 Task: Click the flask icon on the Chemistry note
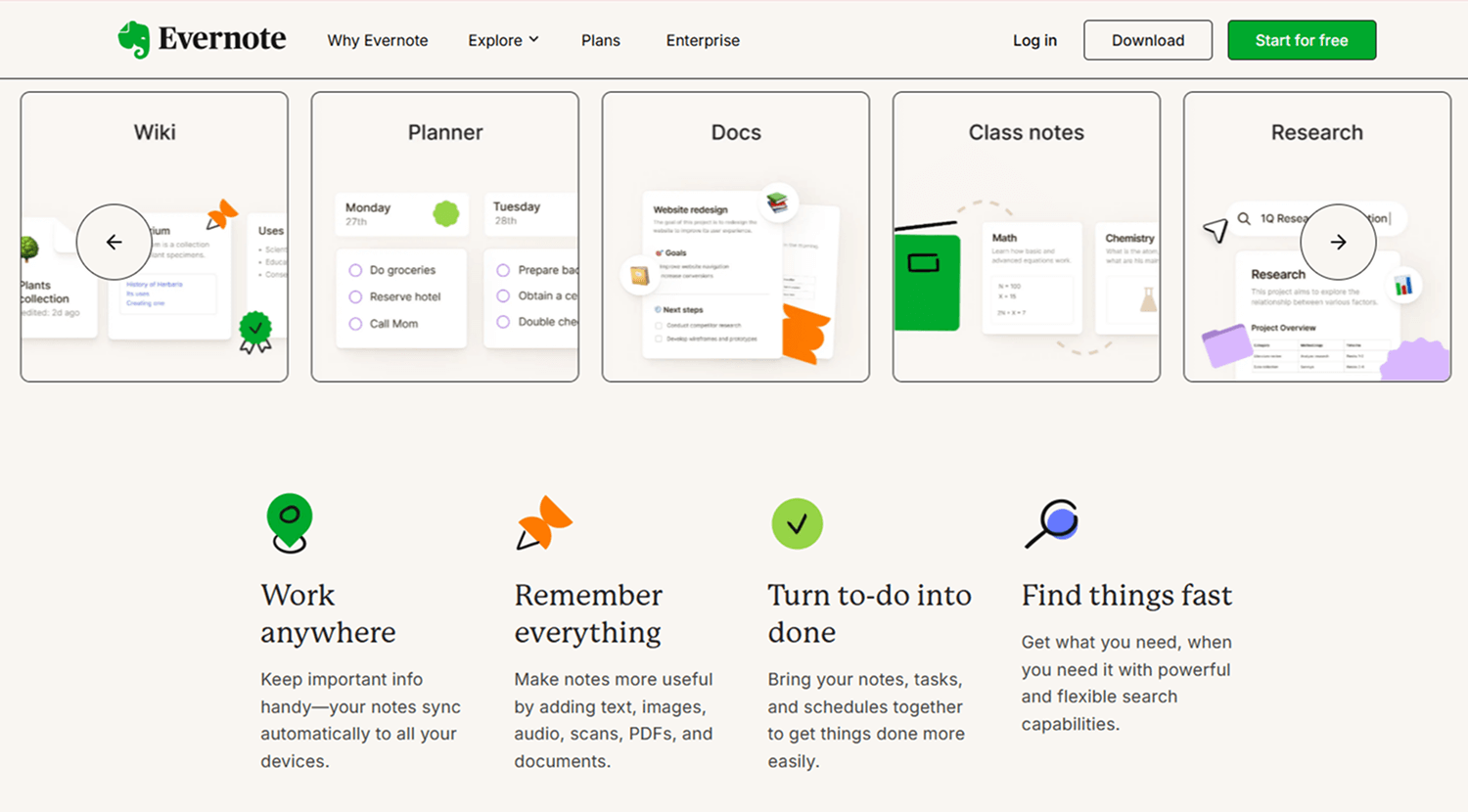(1149, 299)
